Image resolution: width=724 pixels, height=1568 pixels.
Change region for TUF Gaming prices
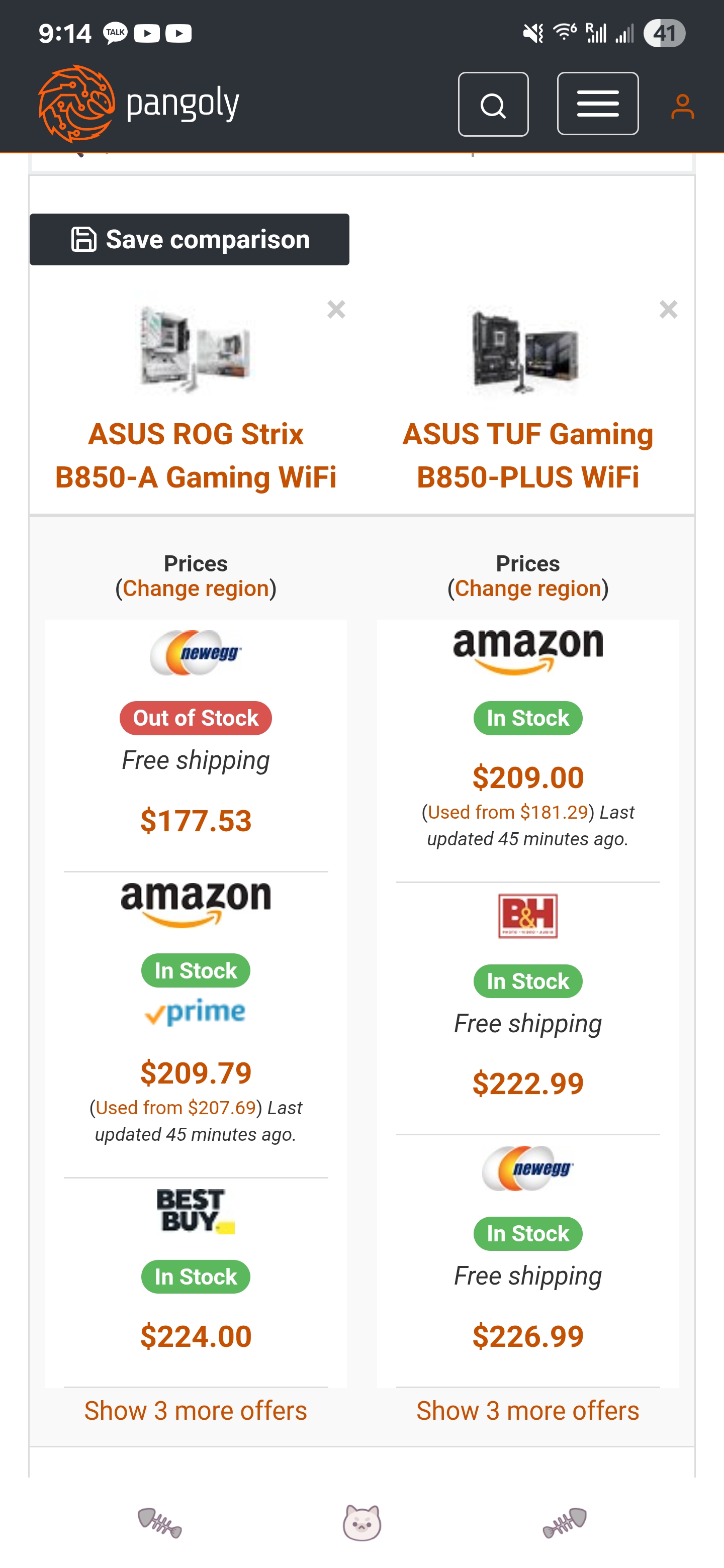click(x=528, y=589)
